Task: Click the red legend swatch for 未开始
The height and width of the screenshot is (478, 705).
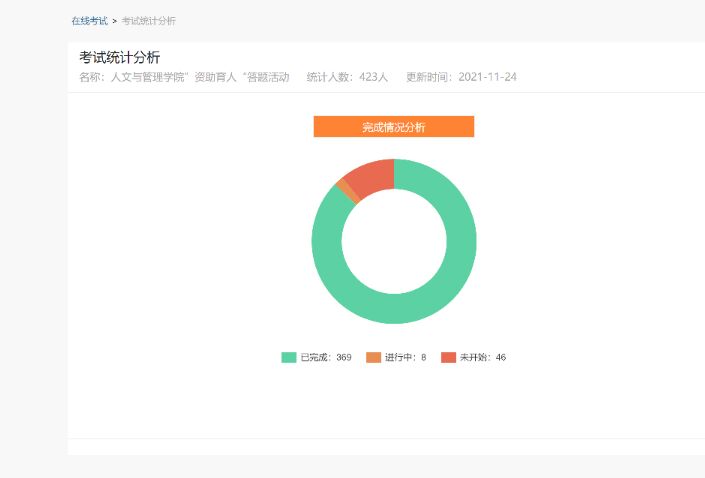Action: pos(449,357)
